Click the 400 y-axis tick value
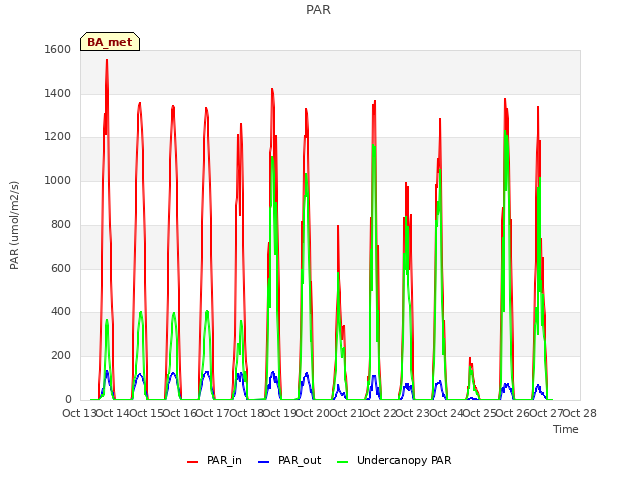Screen dimensions: 640x480 pyautogui.click(x=61, y=312)
